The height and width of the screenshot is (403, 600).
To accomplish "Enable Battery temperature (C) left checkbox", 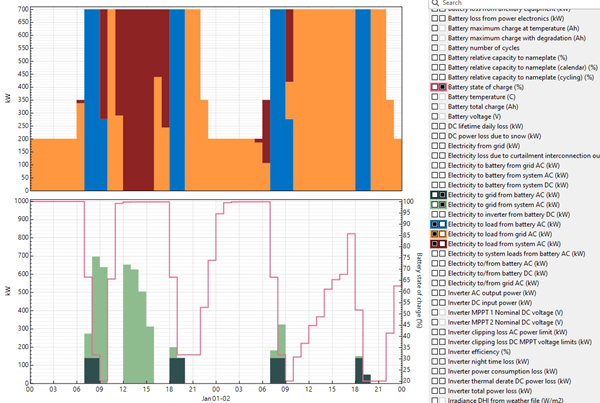I will (x=434, y=96).
